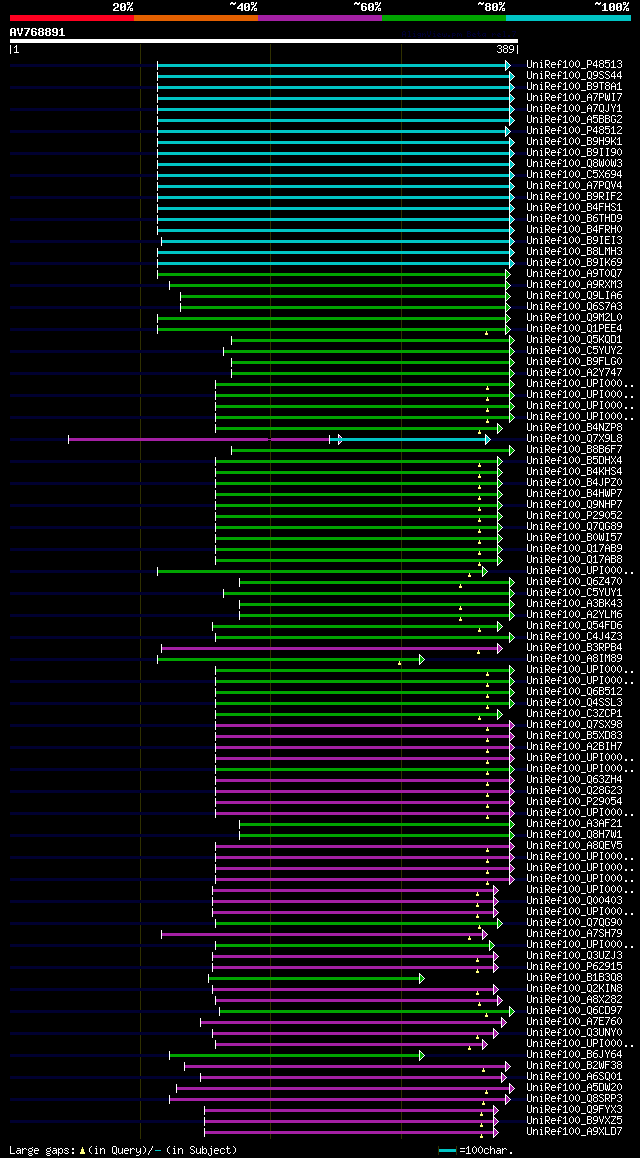Select the UniRef100_B9IK69 label
Image resolution: width=640 pixels, height=1158 pixels.
click(574, 263)
